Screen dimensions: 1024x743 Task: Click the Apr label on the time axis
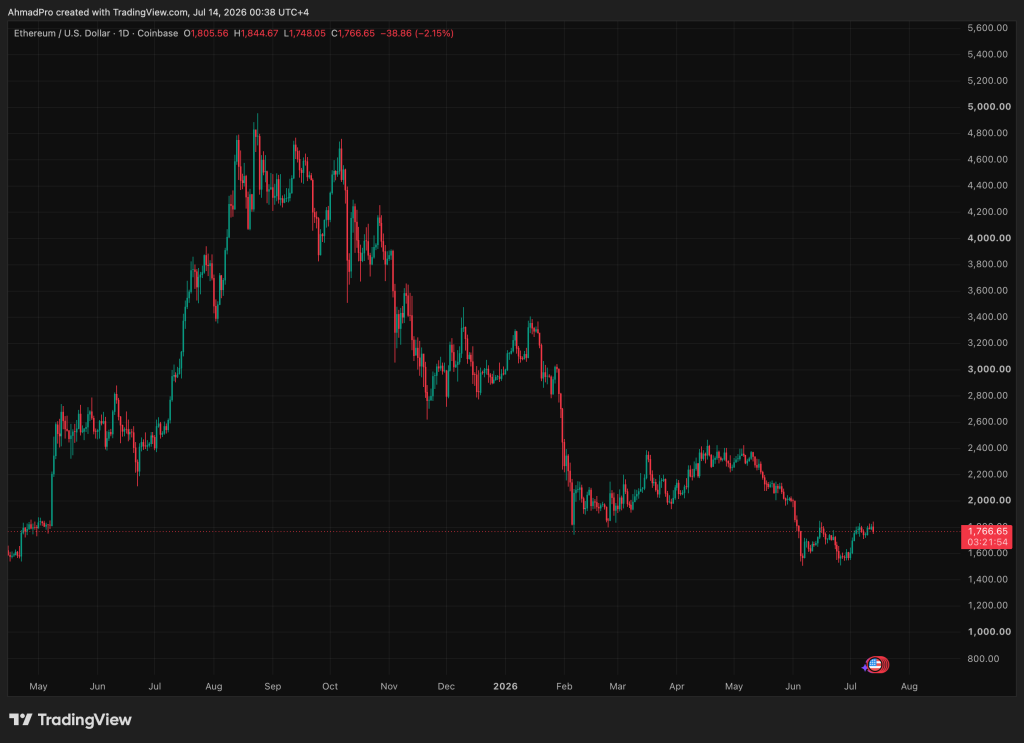(677, 686)
